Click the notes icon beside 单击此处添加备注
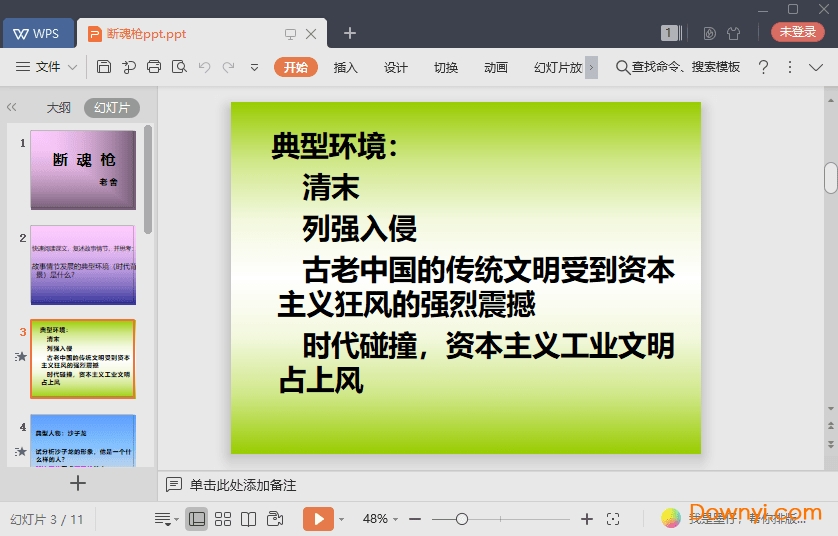This screenshot has width=838, height=536. point(174,485)
